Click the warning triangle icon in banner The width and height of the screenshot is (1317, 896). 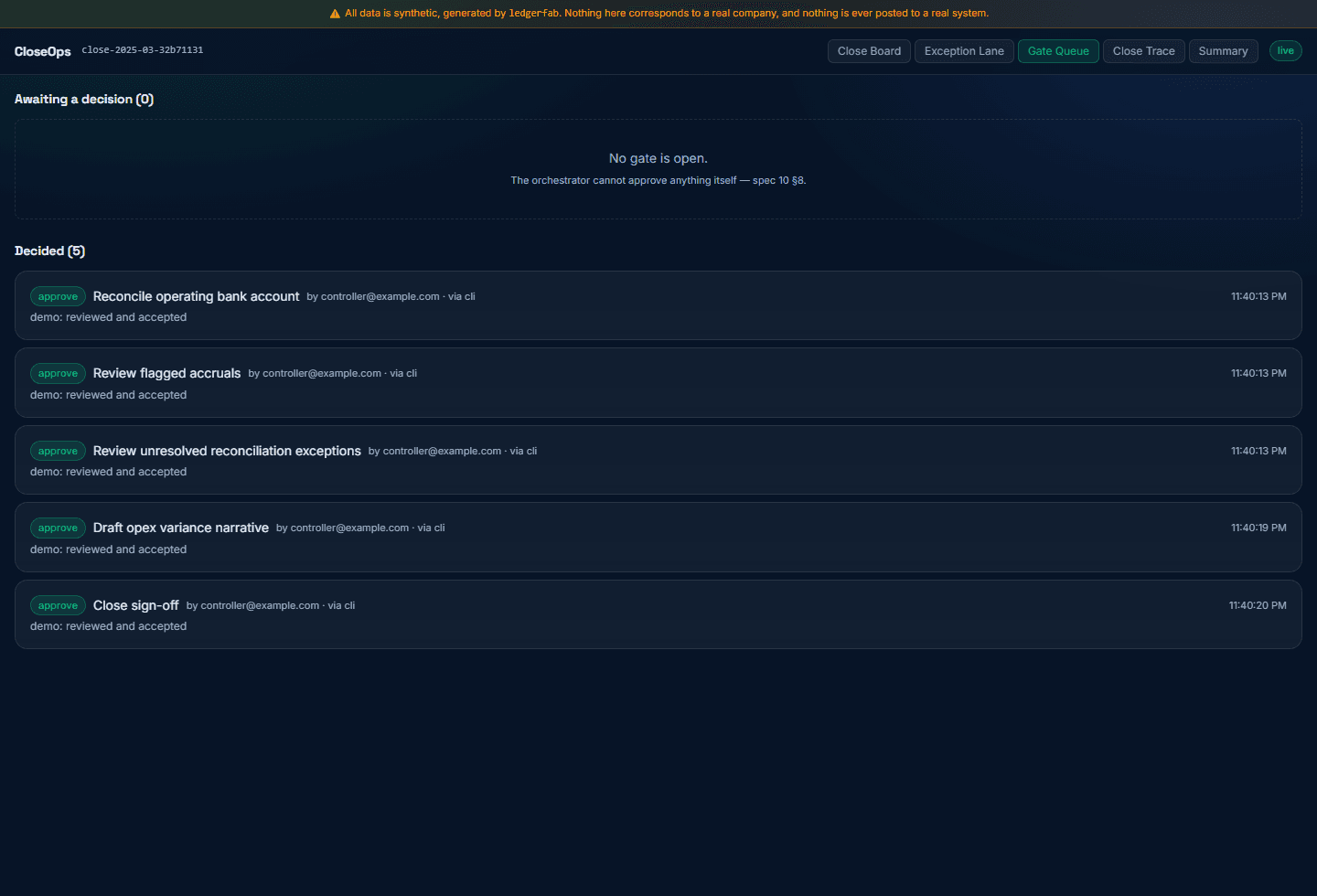pos(335,14)
